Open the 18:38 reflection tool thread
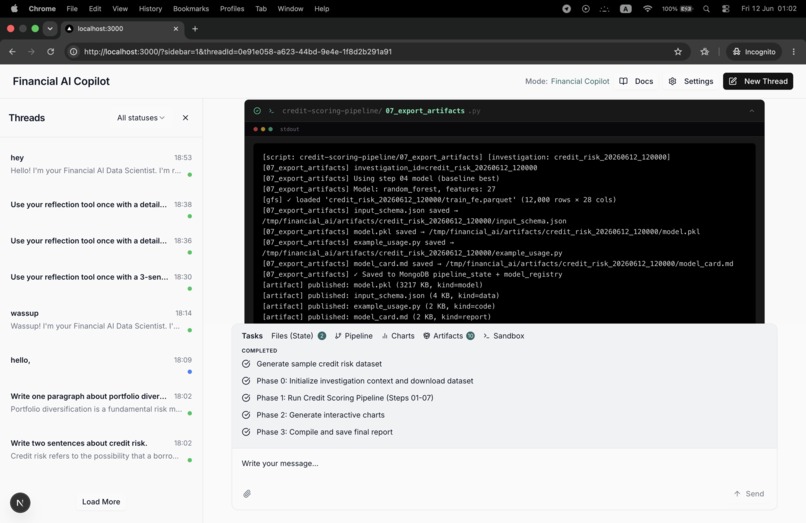Image resolution: width=806 pixels, height=523 pixels. click(101, 210)
